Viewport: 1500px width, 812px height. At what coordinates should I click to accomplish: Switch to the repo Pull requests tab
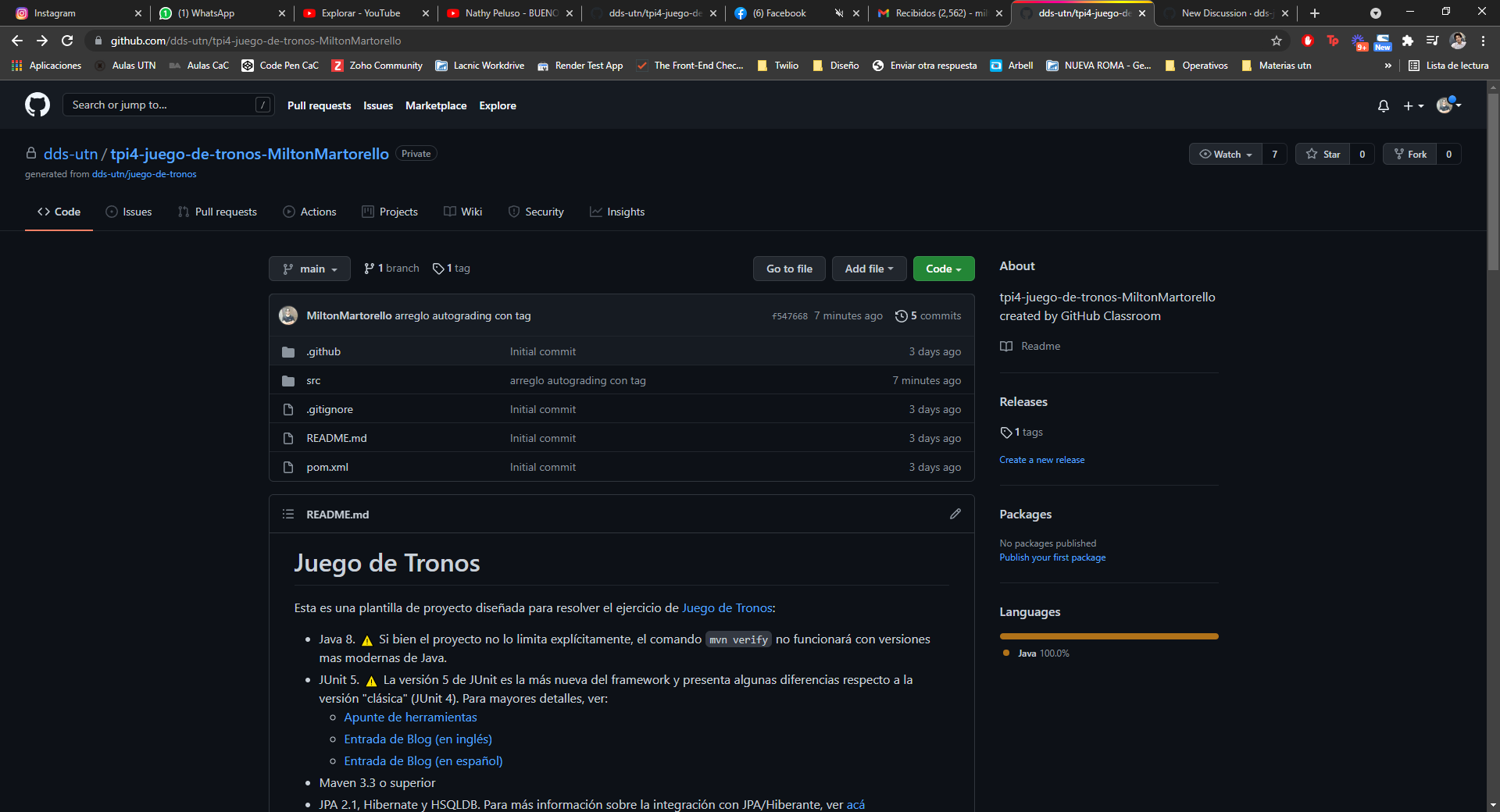[217, 212]
